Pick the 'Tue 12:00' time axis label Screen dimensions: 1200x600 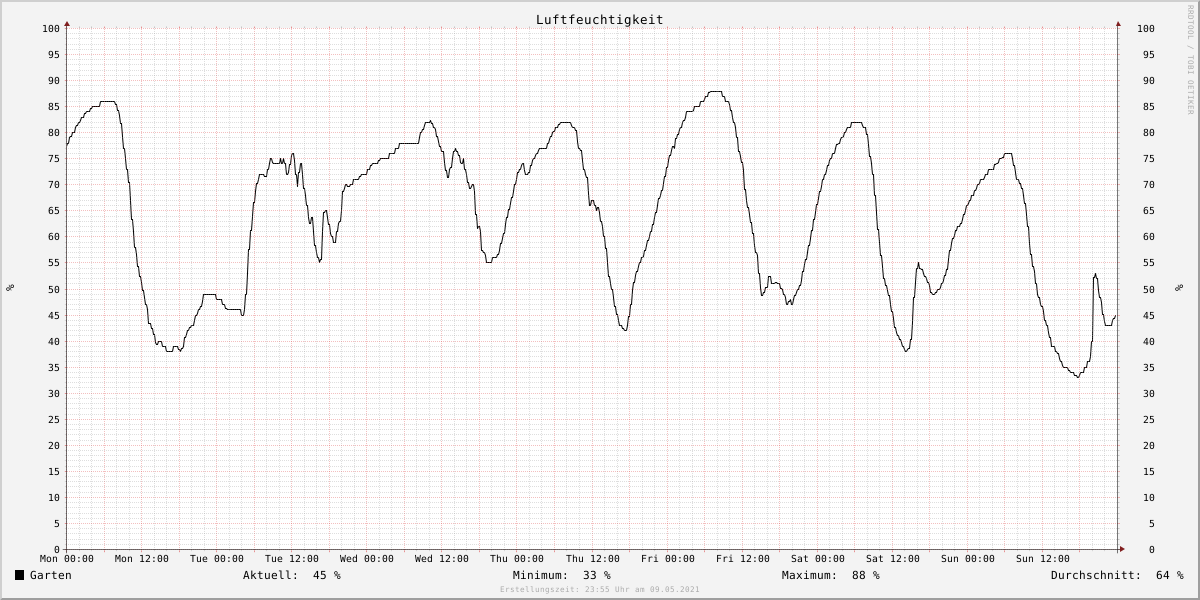click(292, 559)
